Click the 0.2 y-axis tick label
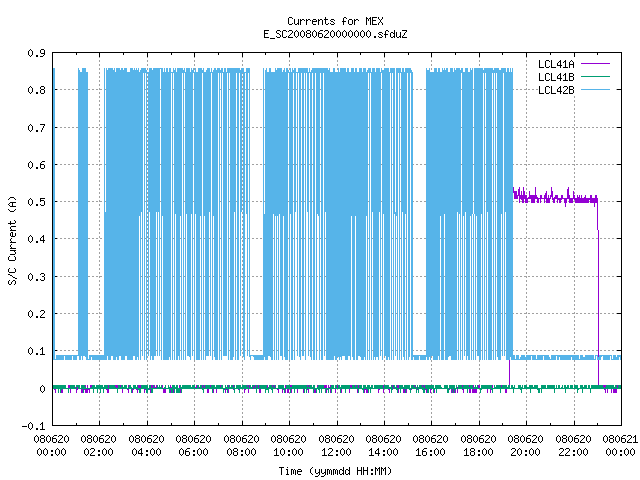This screenshot has width=640, height=480. pos(36,314)
